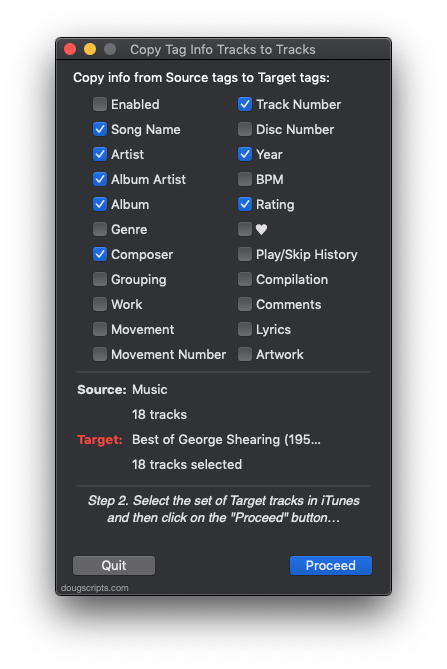Turn off the Year checkbox
The height and width of the screenshot is (669, 447).
[x=245, y=154]
